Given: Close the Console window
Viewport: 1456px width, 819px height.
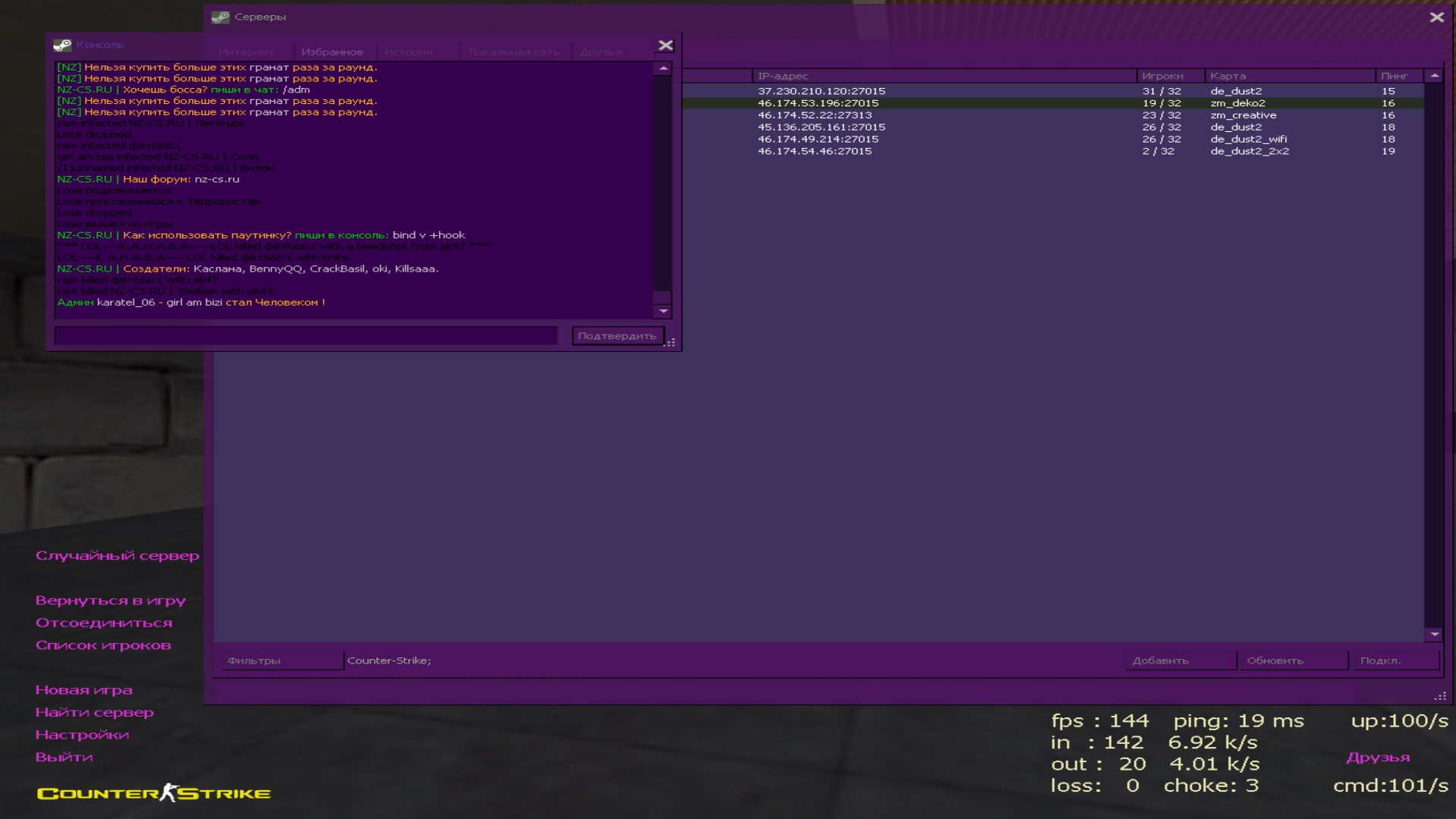Looking at the screenshot, I should point(665,45).
